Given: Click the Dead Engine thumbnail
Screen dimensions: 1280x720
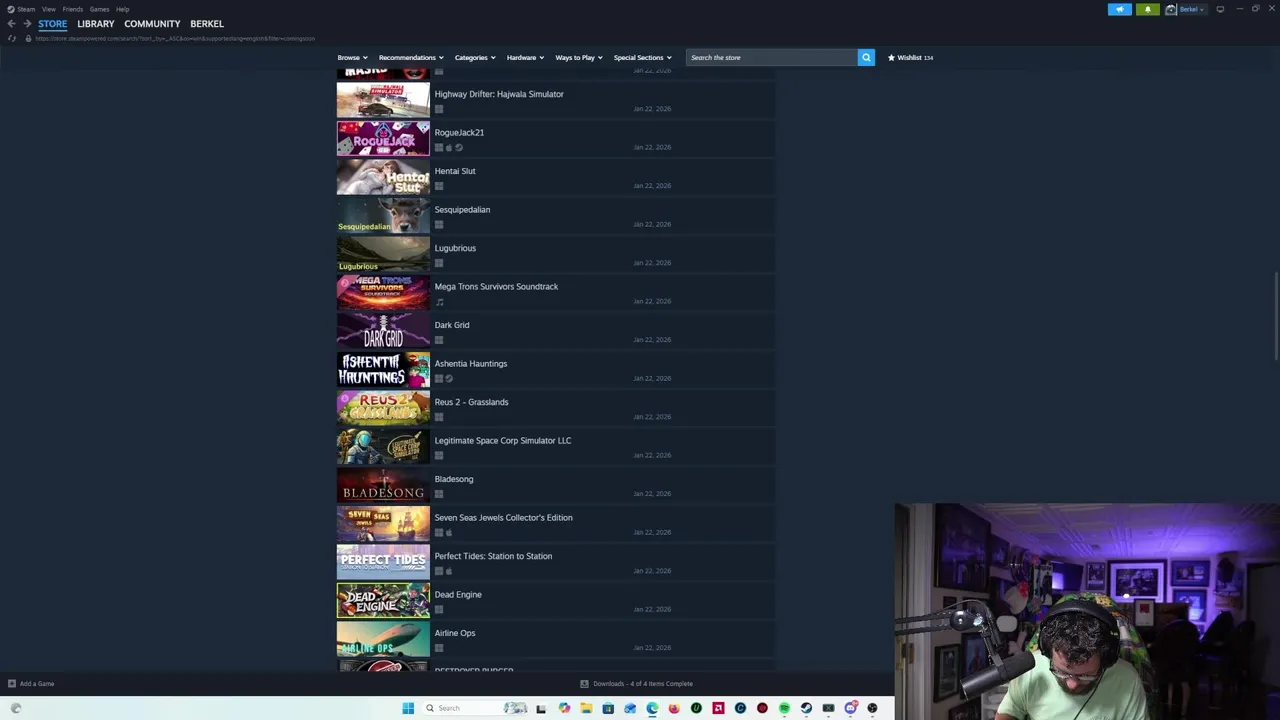Looking at the screenshot, I should pos(383,601).
